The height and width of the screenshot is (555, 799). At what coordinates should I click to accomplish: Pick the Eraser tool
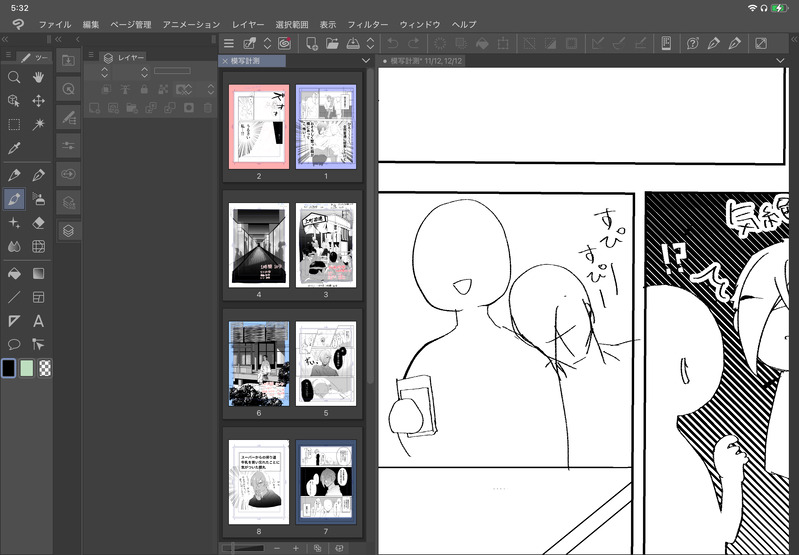coord(39,222)
